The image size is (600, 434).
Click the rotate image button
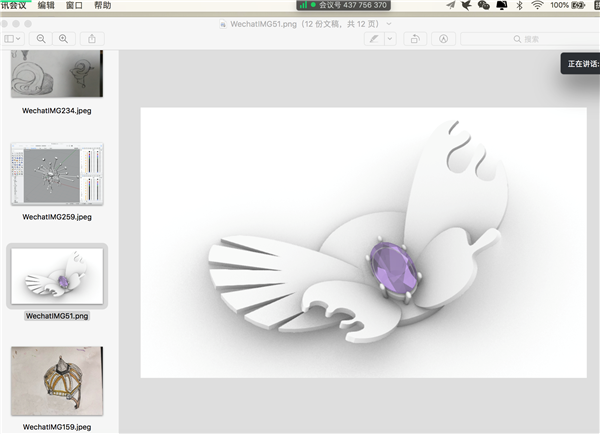click(414, 38)
